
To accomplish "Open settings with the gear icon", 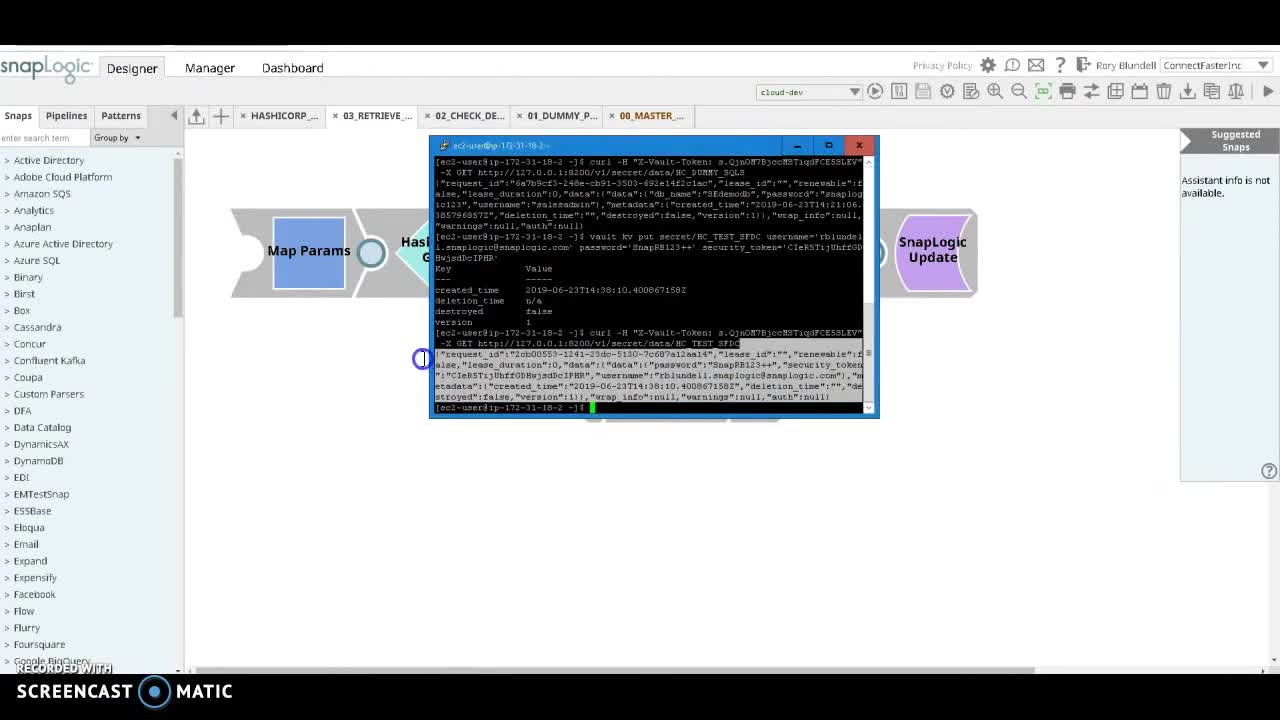I will click(x=988, y=65).
